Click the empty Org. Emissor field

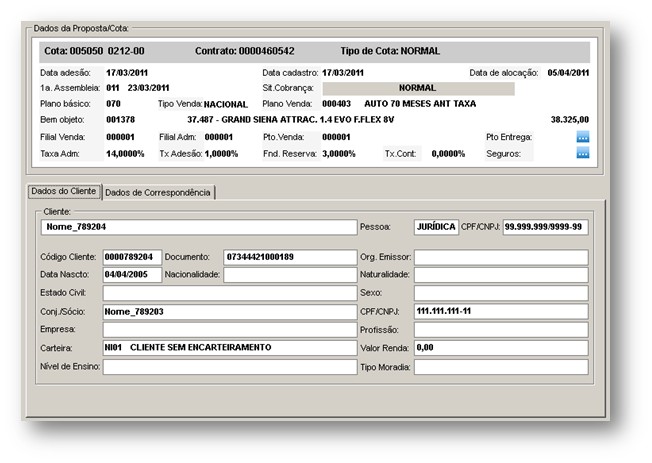click(501, 257)
